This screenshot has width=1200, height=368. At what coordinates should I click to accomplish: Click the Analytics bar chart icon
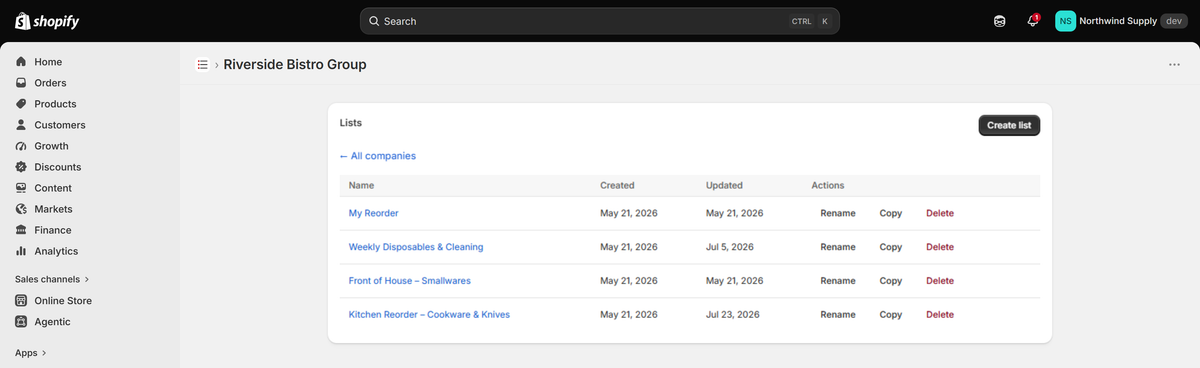tap(21, 251)
